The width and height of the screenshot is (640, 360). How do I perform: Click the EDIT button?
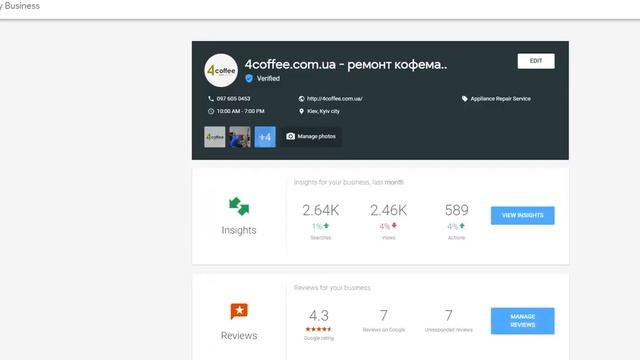pos(536,61)
